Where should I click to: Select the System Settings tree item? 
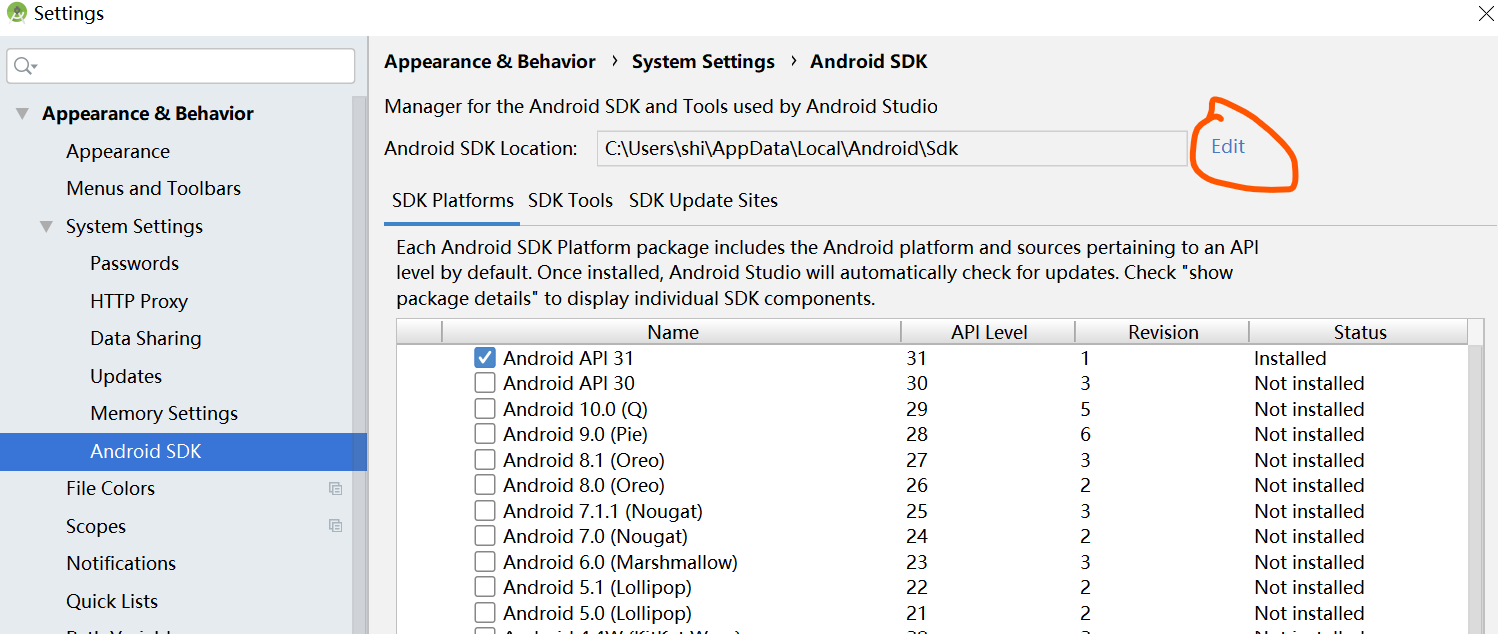point(134,227)
